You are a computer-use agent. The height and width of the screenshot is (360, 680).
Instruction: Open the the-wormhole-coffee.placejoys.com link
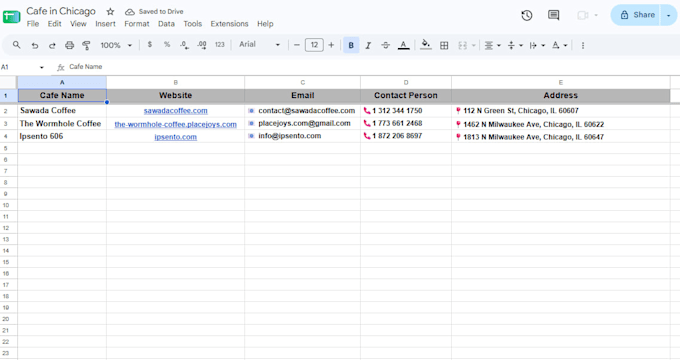176,124
